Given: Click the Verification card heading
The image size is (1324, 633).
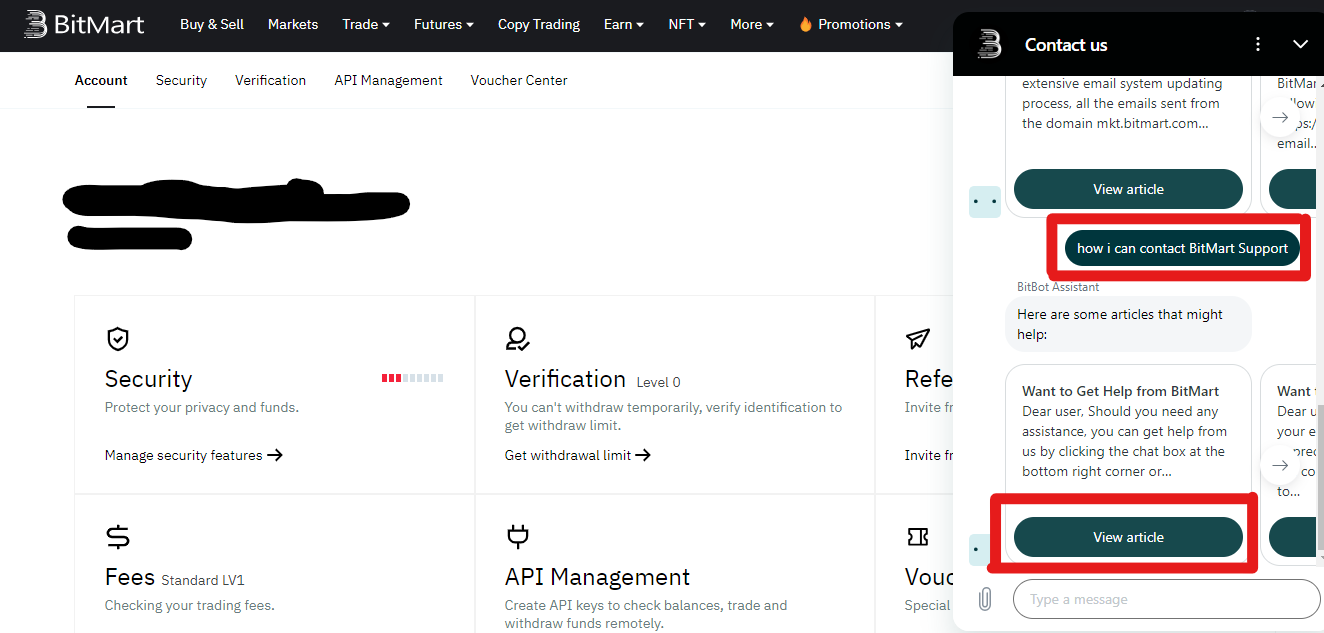Looking at the screenshot, I should 565,379.
